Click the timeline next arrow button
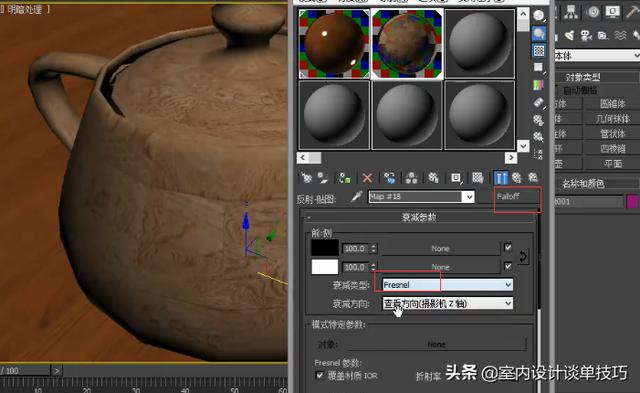640x393 pixels. tap(56, 371)
